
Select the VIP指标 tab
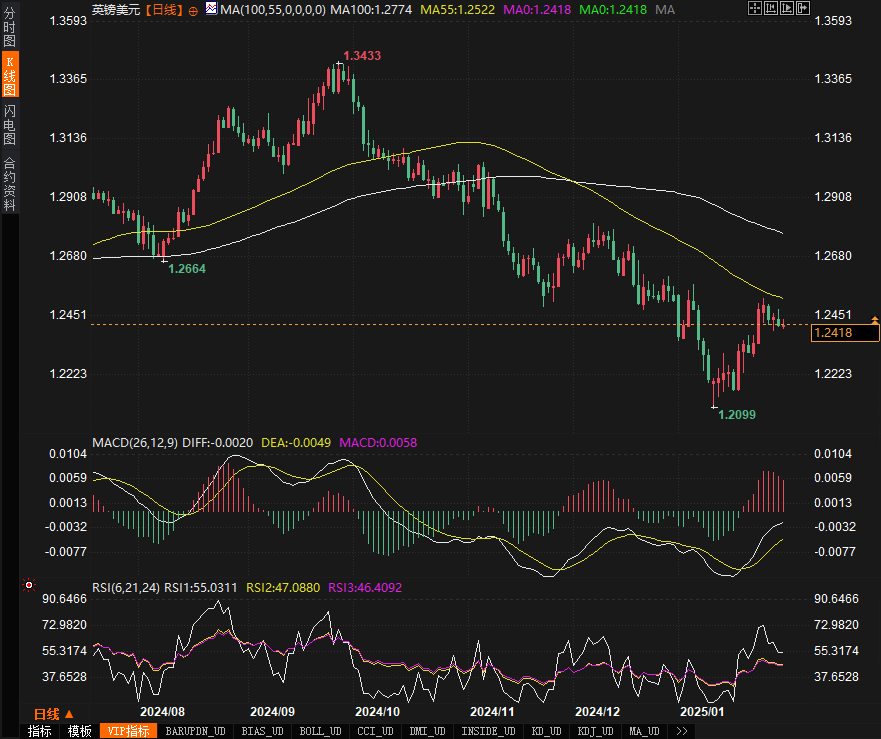[x=127, y=731]
